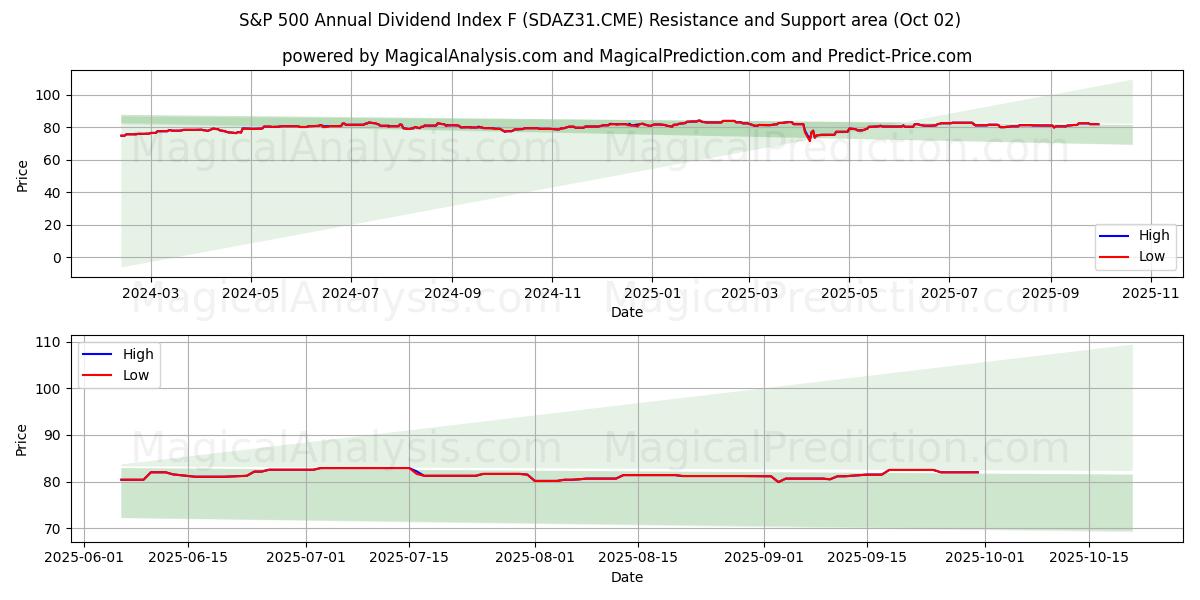
Task: Select the Low label in the lower chart legend
Action: coord(136,375)
